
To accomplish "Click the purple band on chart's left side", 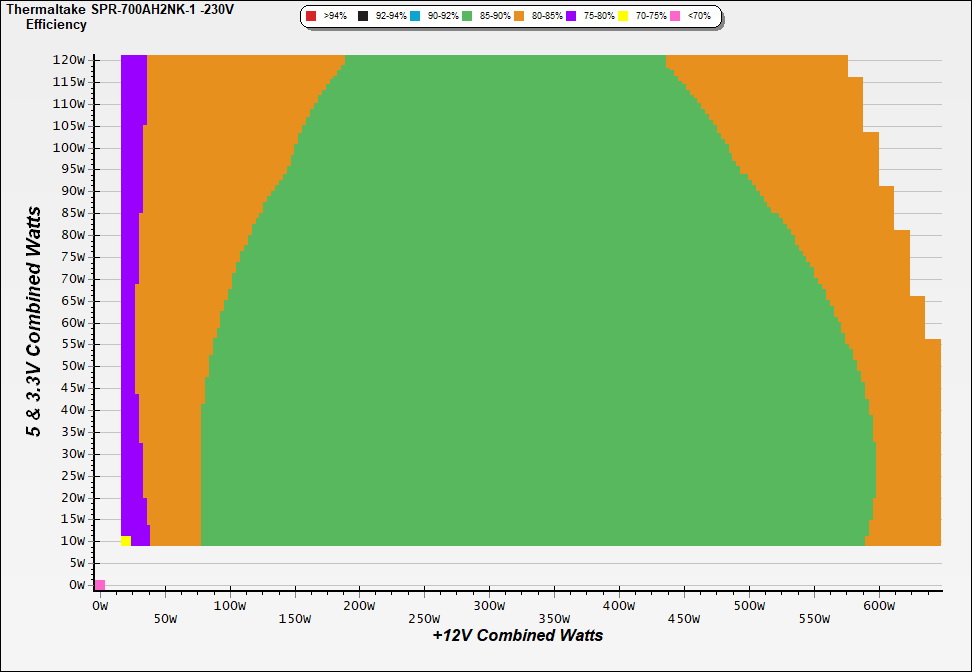I will 129,300.
